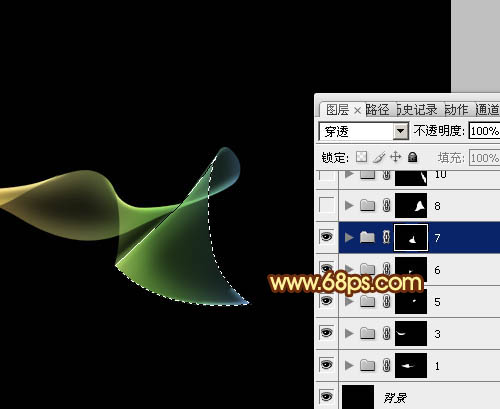Select the layer name 背景
This screenshot has width=500, height=409.
click(395, 397)
